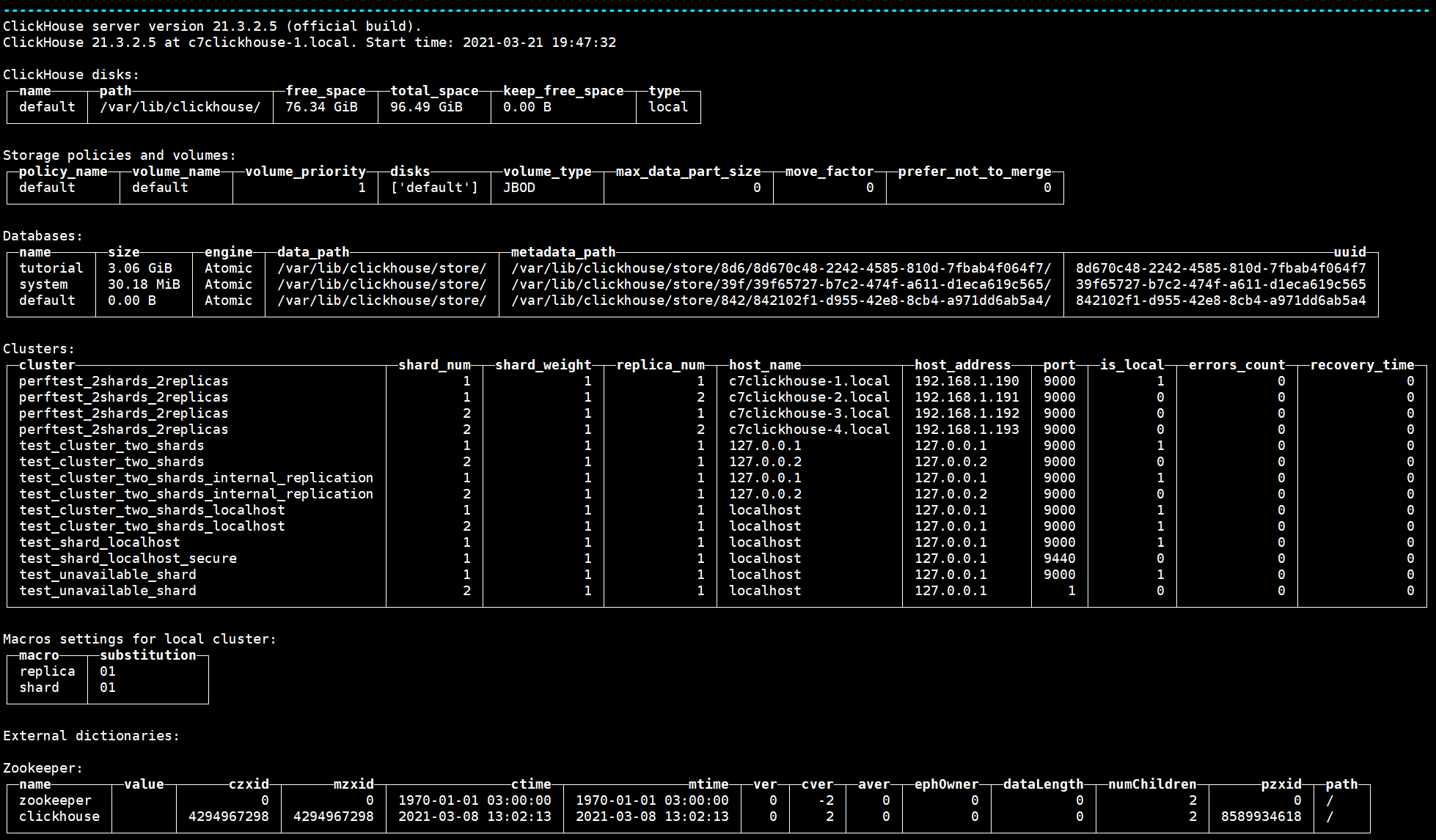Click the 'External dictionaries:' heading
This screenshot has height=840, width=1436.
(x=91, y=736)
